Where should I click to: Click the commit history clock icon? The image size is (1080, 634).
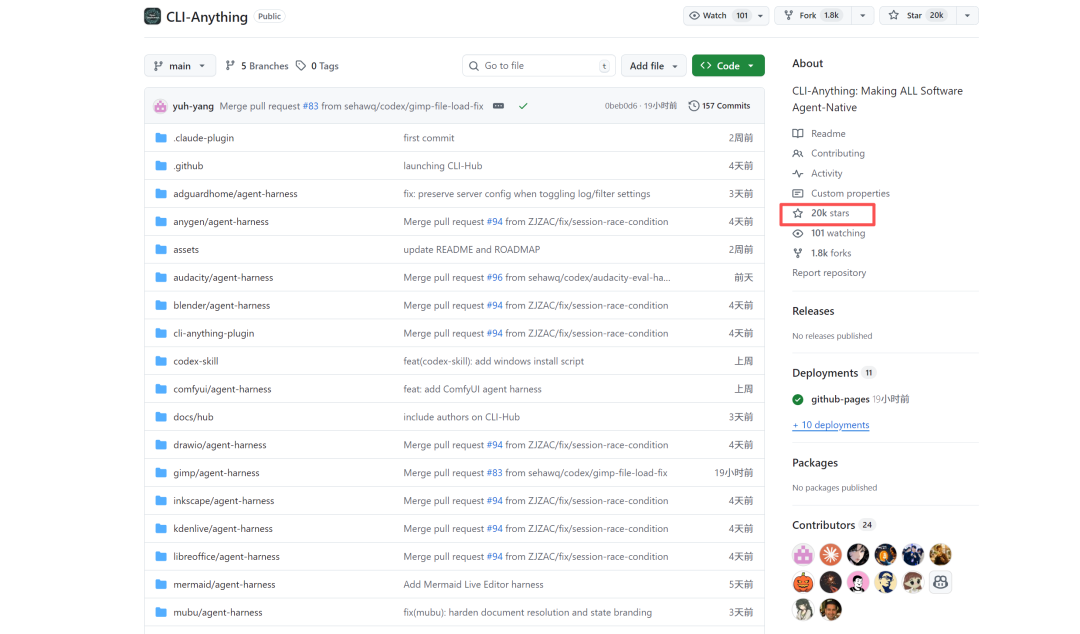[x=694, y=106]
